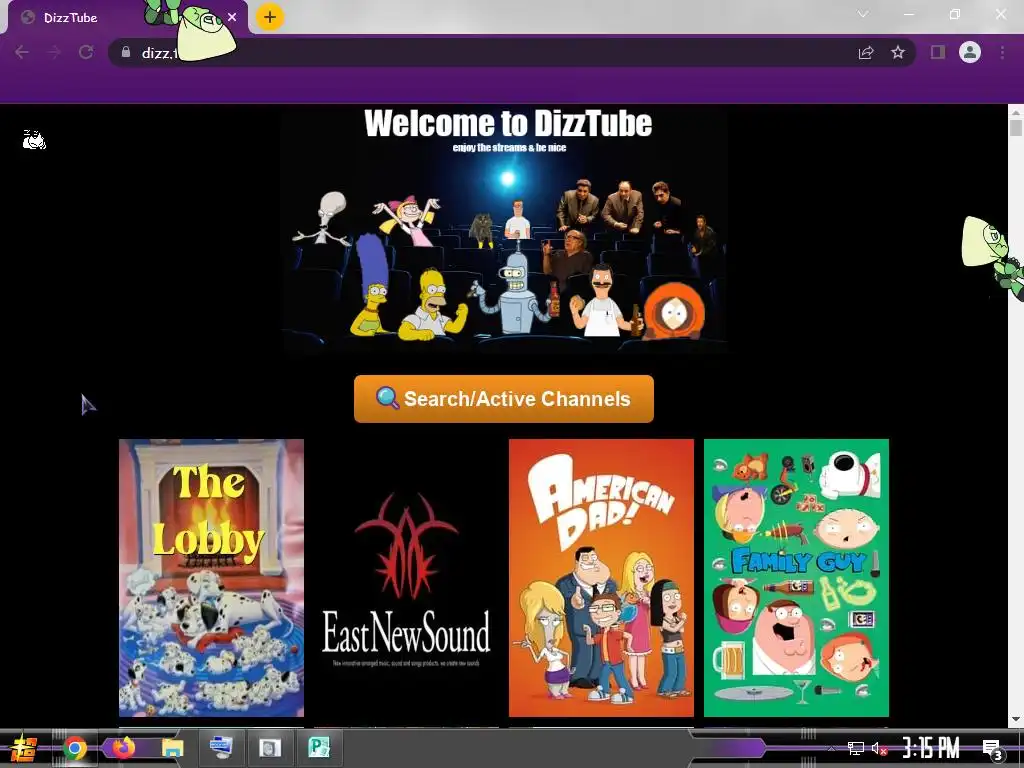Open the Start menu in the taskbar
This screenshot has width=1024, height=768.
pos(23,748)
